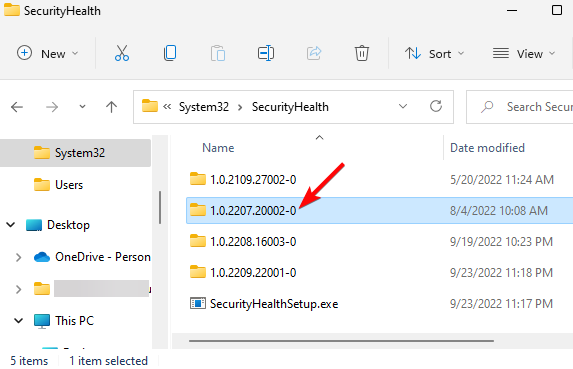Image resolution: width=573 pixels, height=369 pixels.
Task: Open the Sort options dropdown
Action: click(x=434, y=53)
